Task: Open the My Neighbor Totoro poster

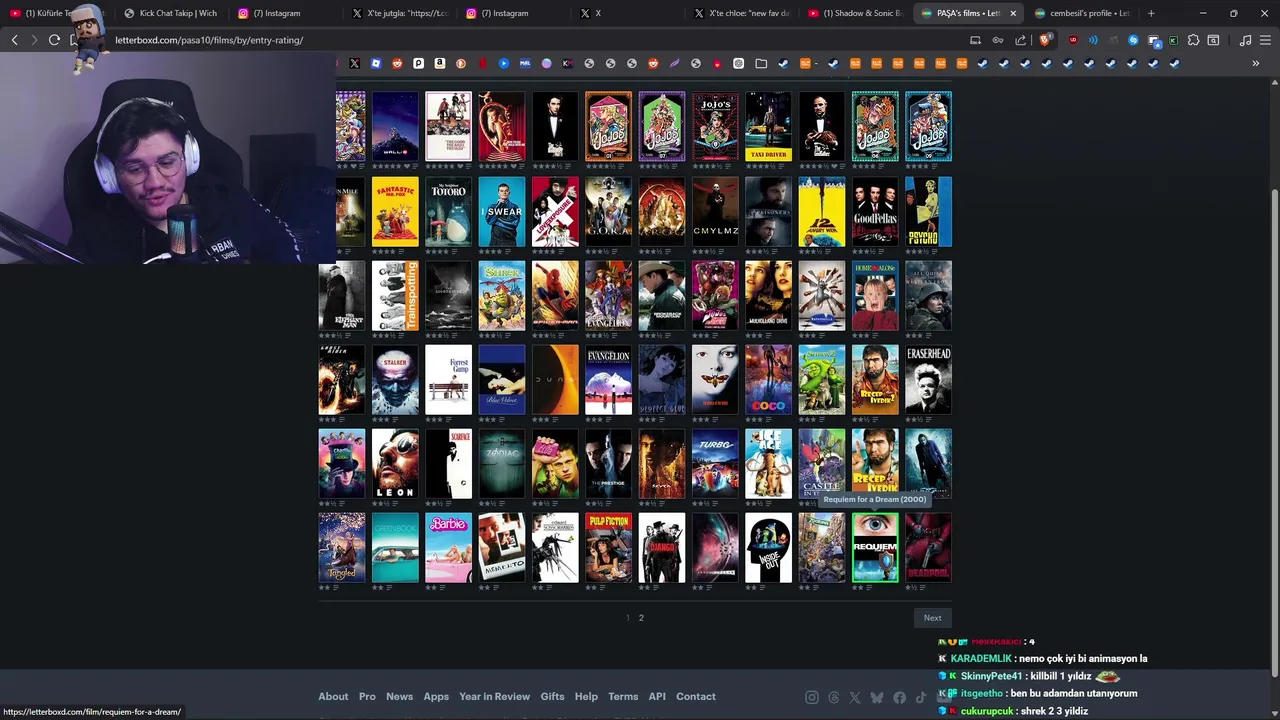Action: [x=448, y=211]
